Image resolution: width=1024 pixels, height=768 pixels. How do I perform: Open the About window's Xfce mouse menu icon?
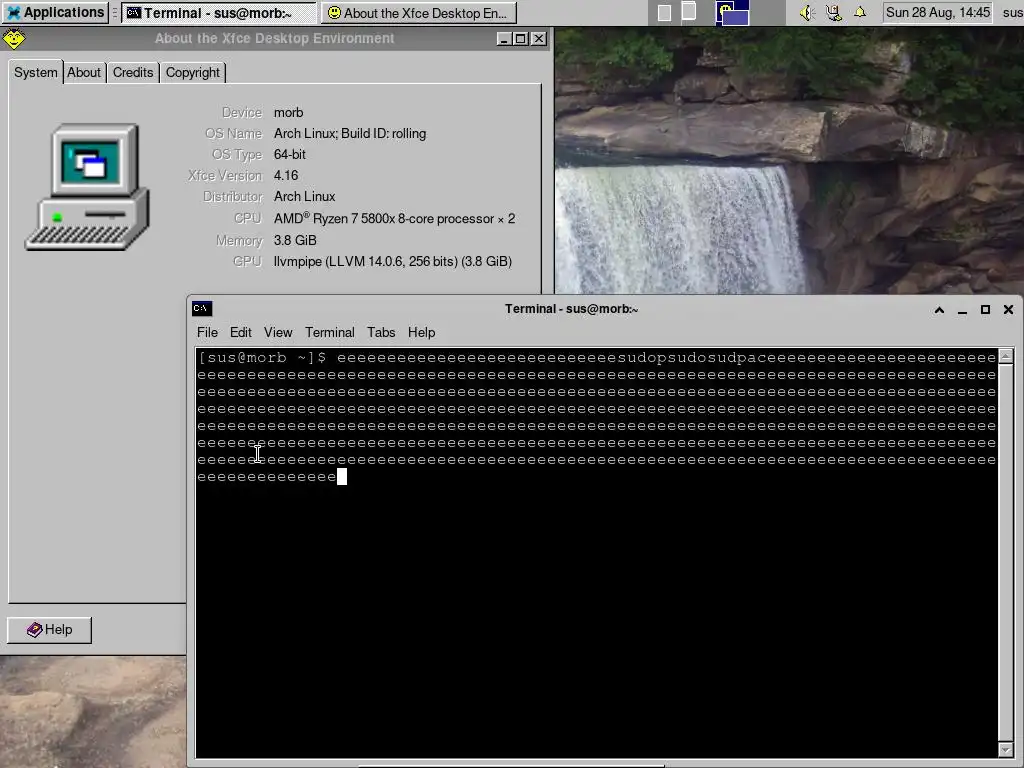click(x=14, y=39)
